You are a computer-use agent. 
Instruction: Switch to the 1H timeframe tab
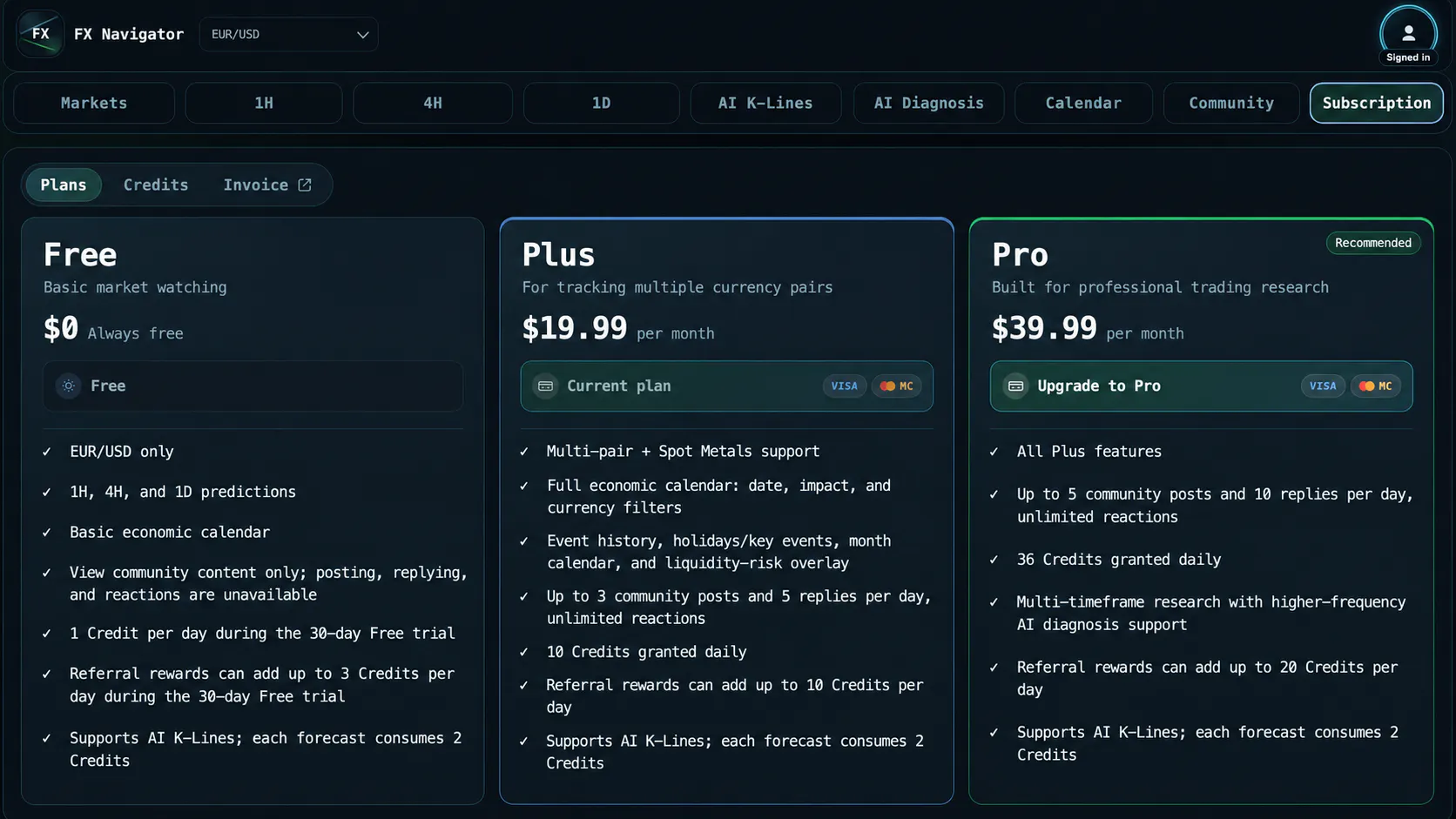264,103
